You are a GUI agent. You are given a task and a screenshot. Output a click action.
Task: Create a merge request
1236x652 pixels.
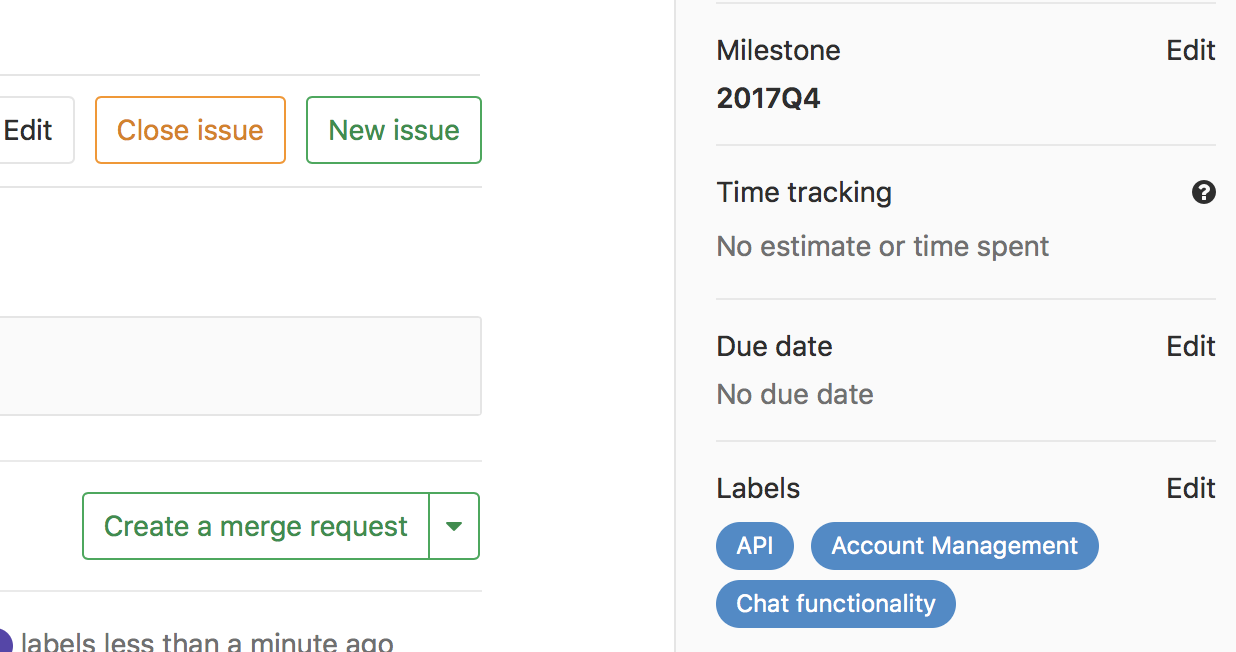click(x=254, y=526)
